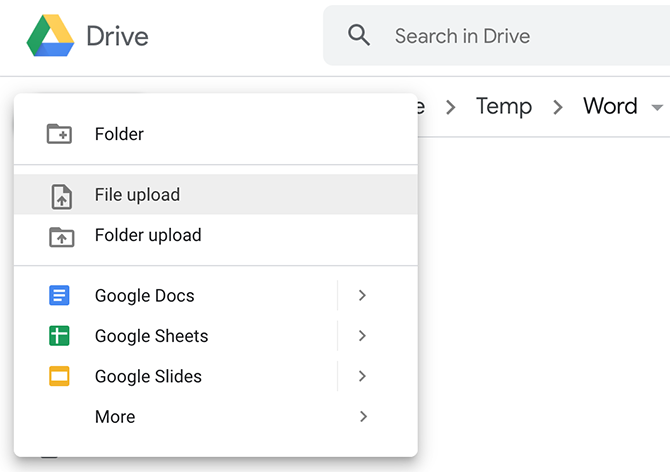Click the Folder upload icon
Image resolution: width=670 pixels, height=472 pixels.
(60, 237)
